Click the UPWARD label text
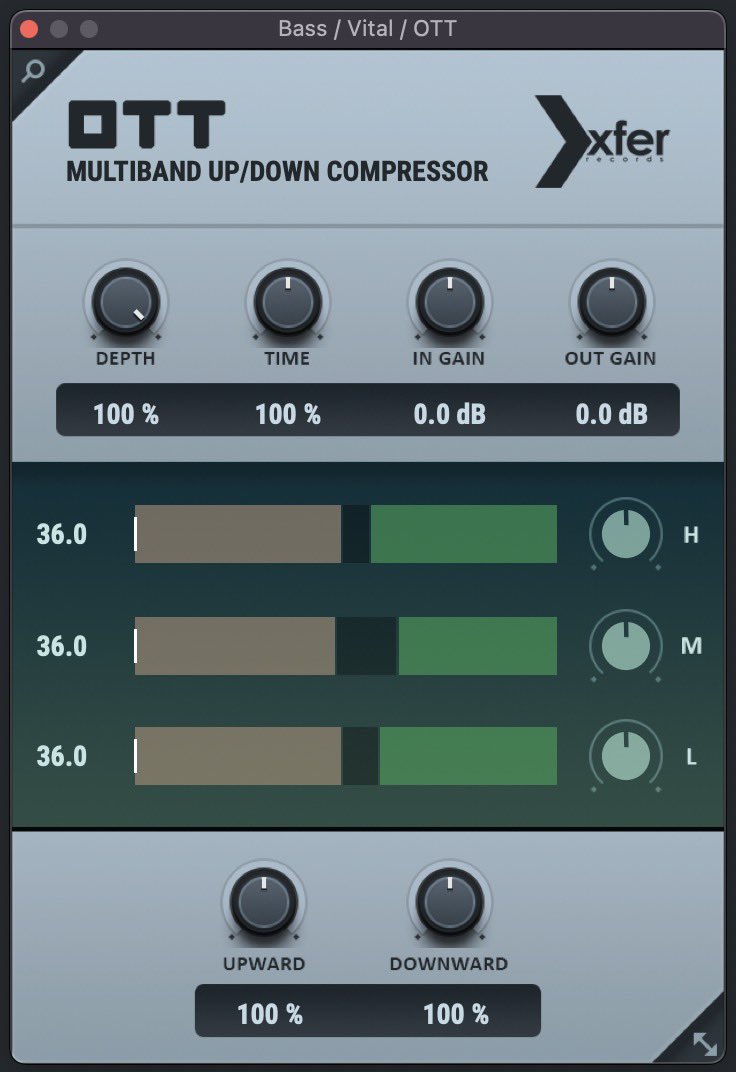This screenshot has width=736, height=1072. click(x=264, y=963)
